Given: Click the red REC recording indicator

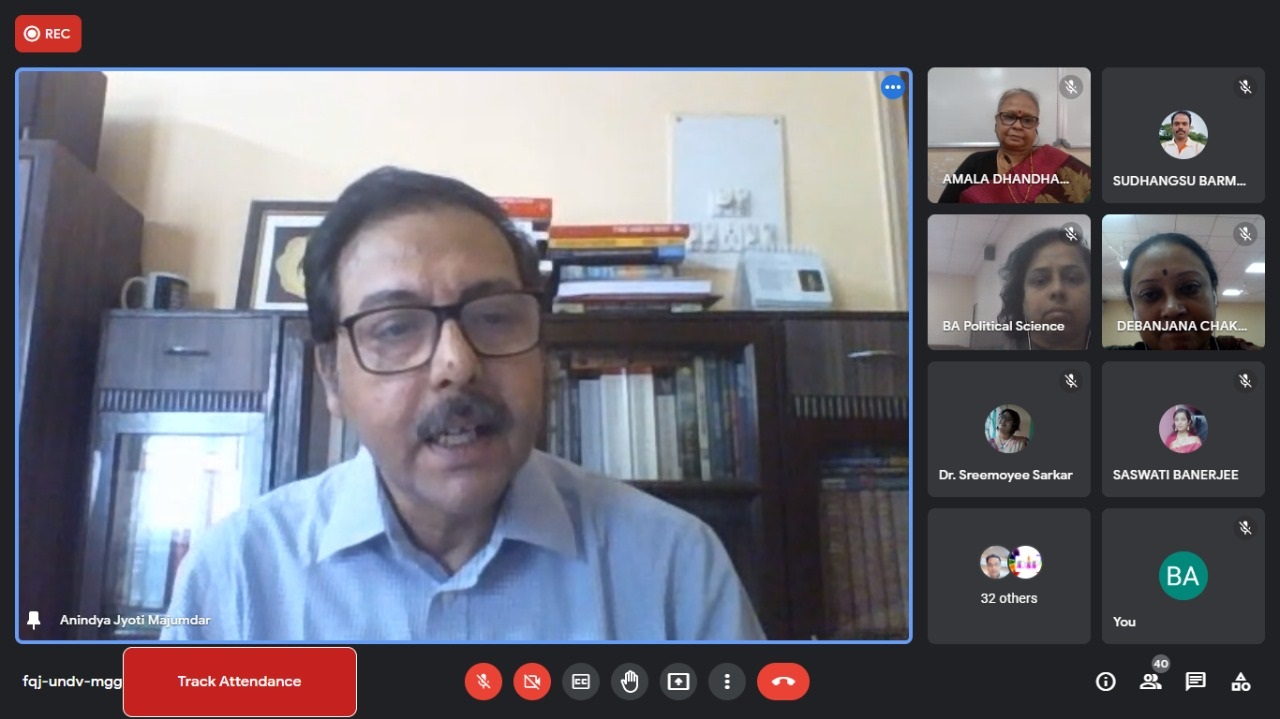Looking at the screenshot, I should [48, 34].
